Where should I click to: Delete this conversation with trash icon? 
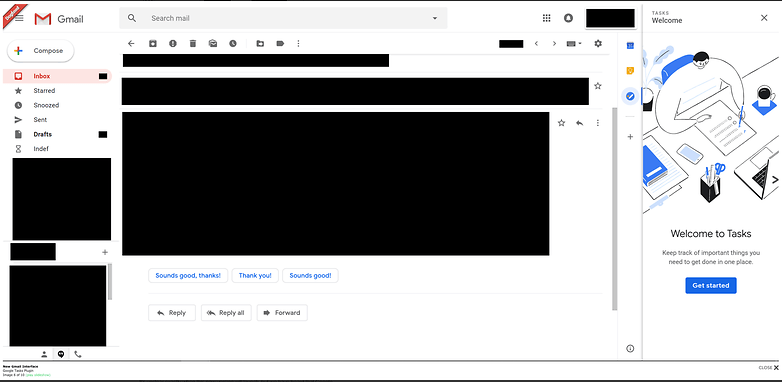click(x=193, y=44)
